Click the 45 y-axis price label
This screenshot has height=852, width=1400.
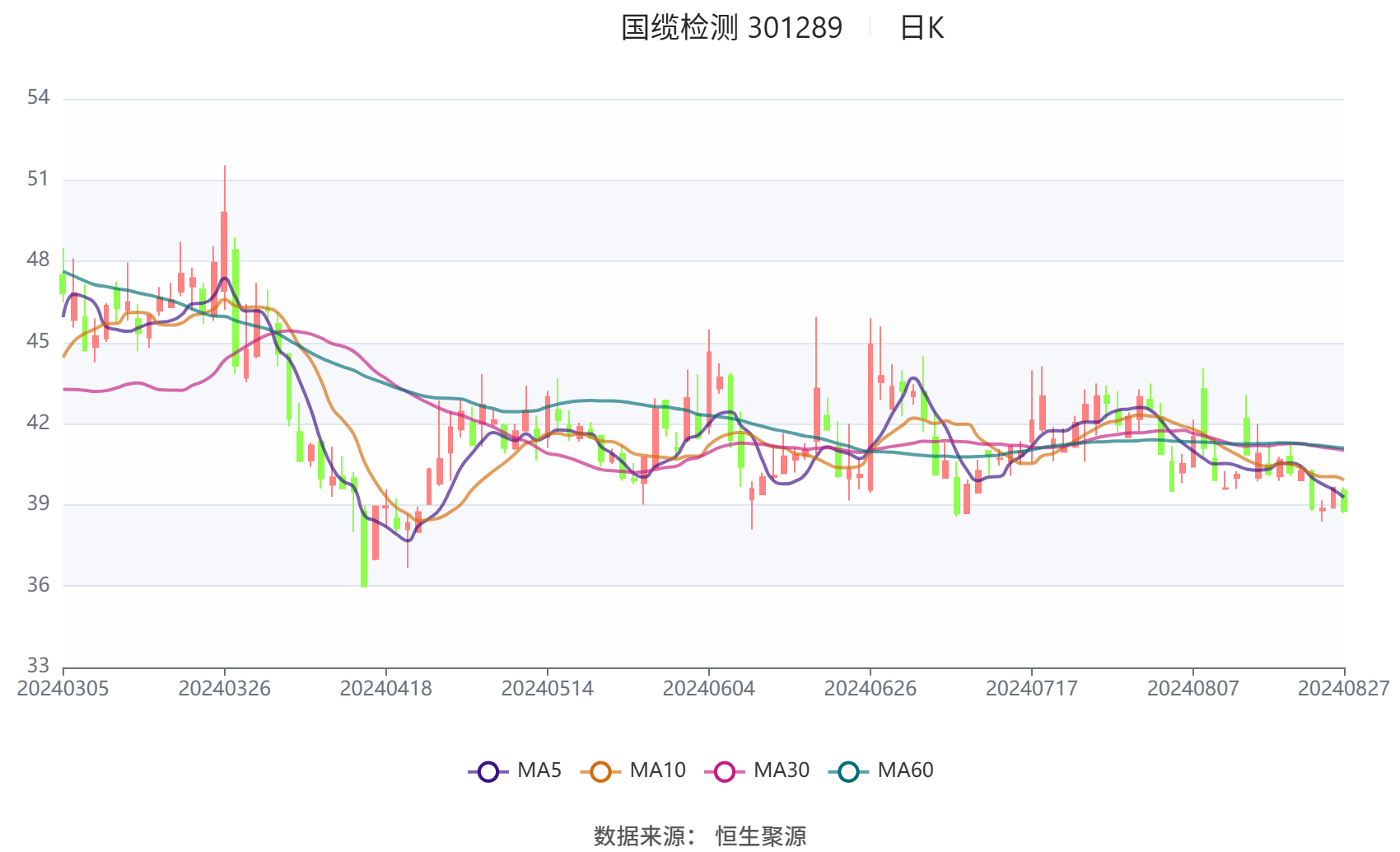pos(38,341)
